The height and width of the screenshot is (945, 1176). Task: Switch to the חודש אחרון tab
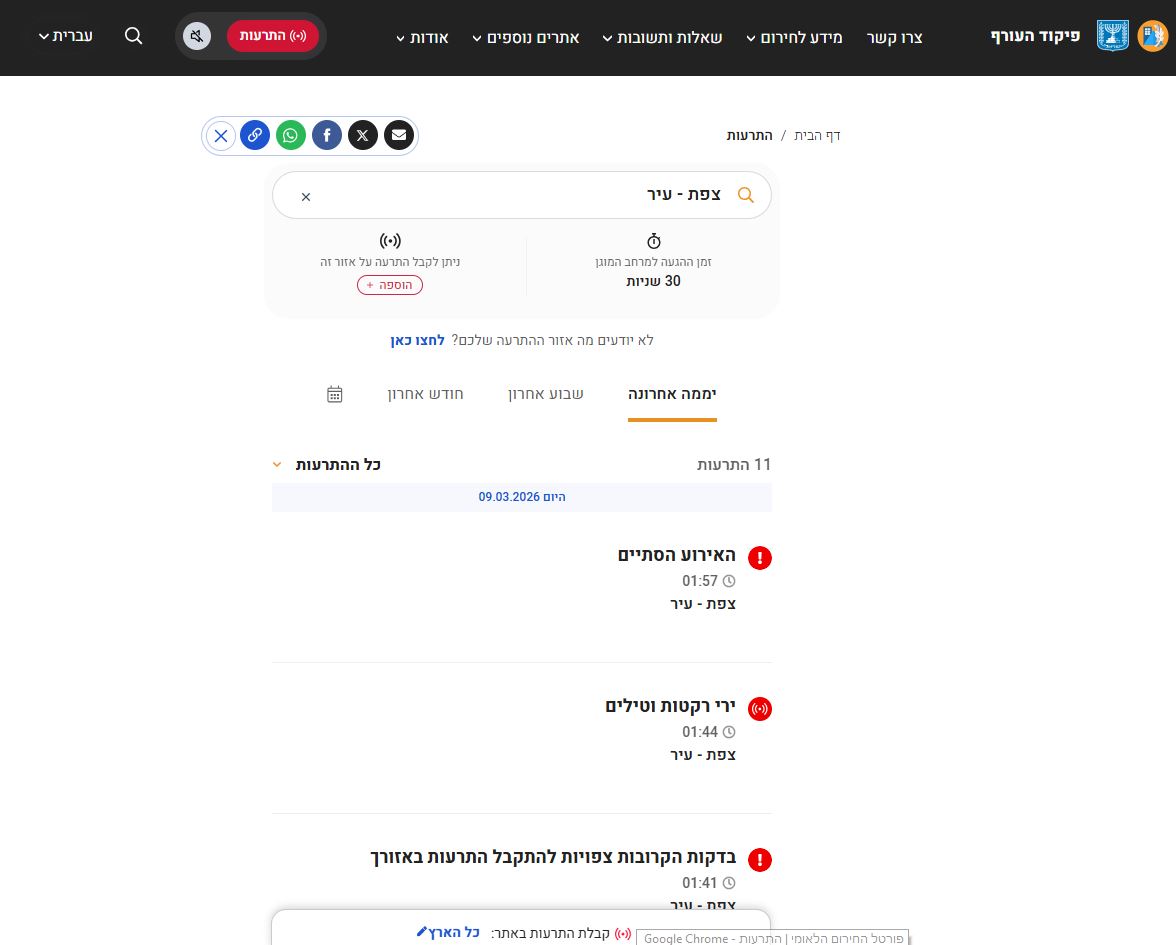(426, 394)
